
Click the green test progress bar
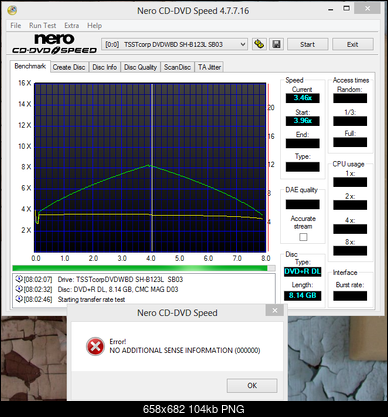pyautogui.click(x=144, y=268)
